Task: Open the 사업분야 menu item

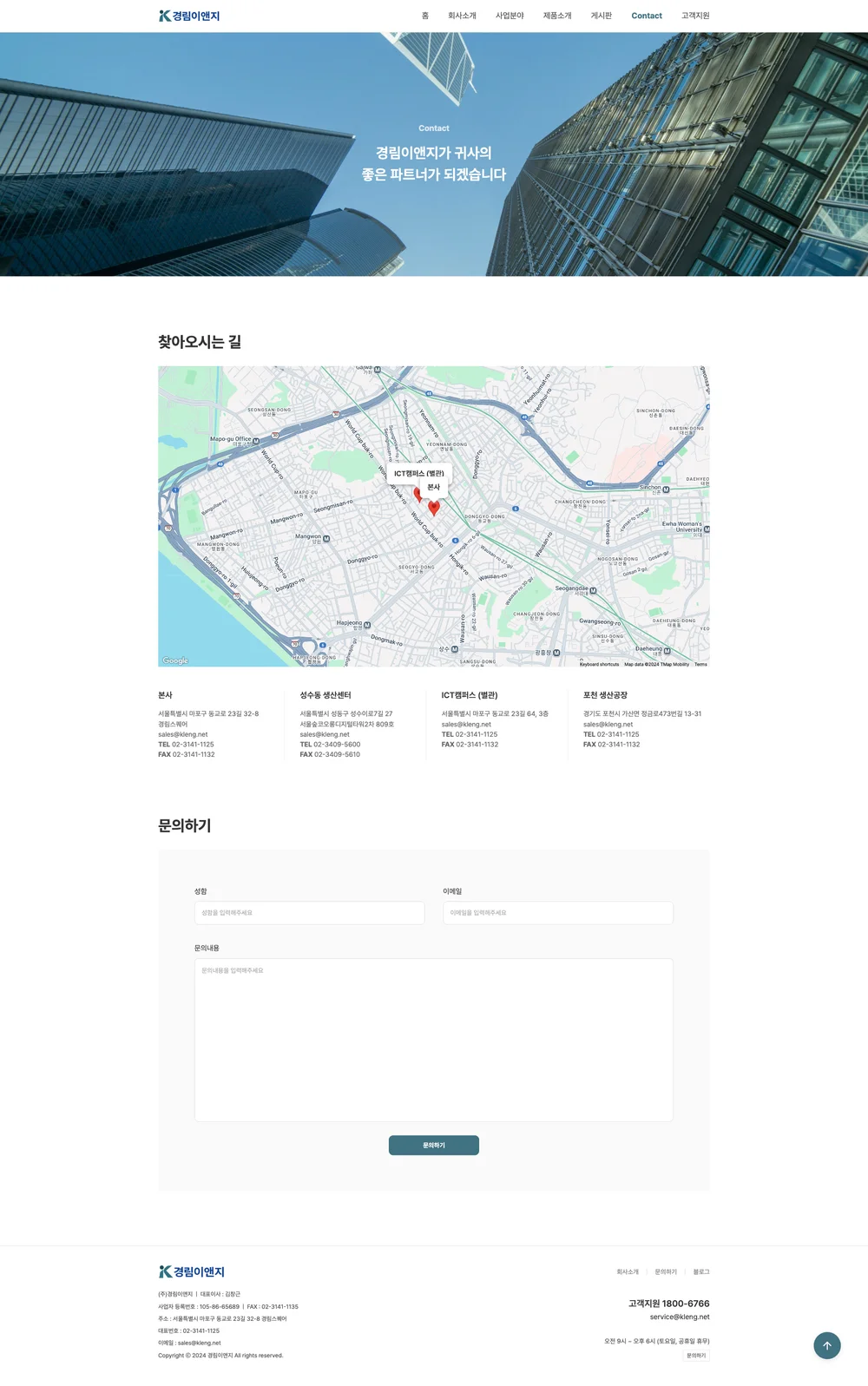Action: coord(510,16)
